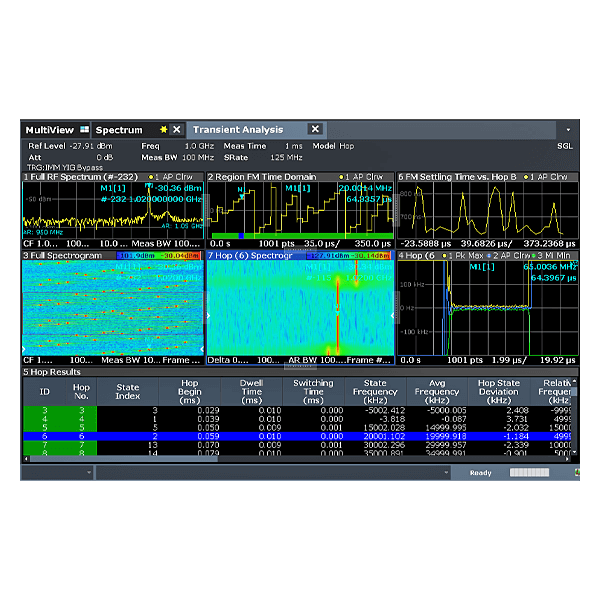Click the Avg Frequency (kHz) column header
600x600 pixels.
(x=437, y=391)
